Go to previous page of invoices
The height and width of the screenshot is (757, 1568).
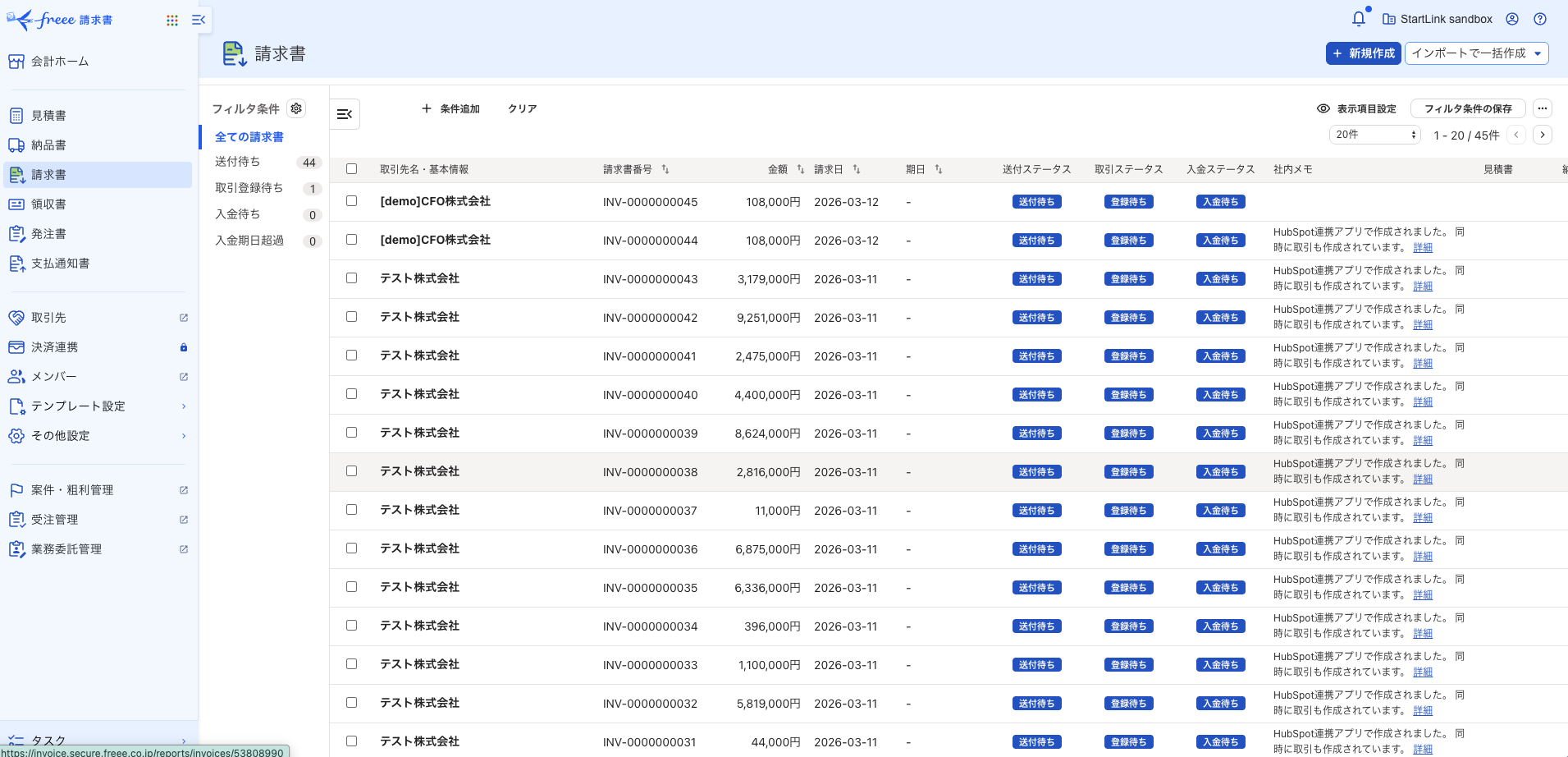point(1516,135)
